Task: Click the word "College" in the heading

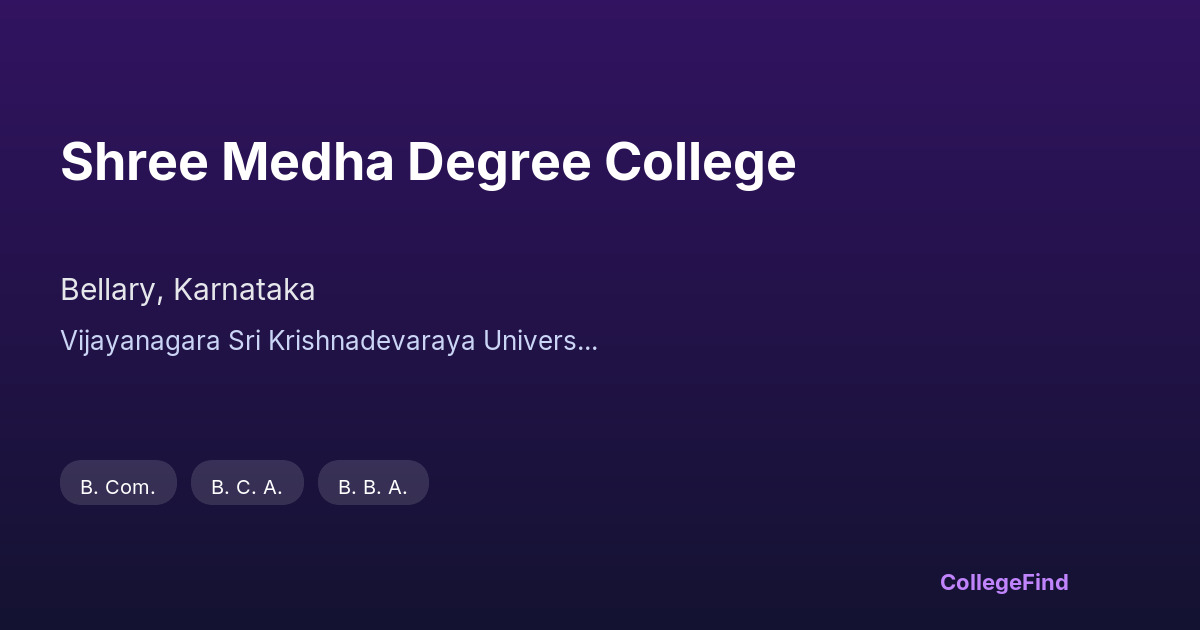Action: 700,162
